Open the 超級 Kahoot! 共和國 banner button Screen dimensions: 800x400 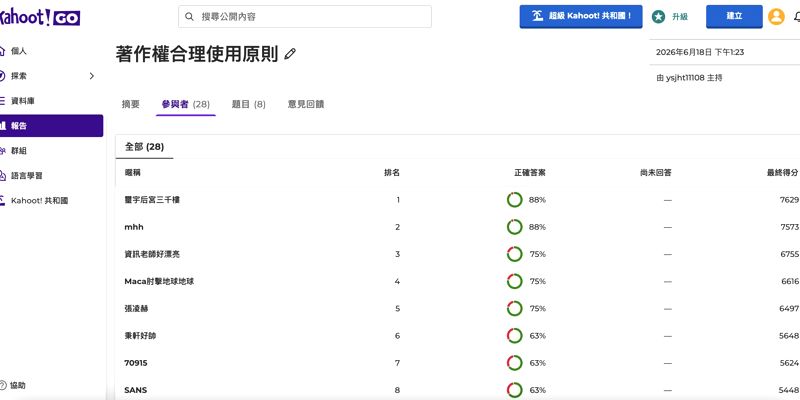(581, 16)
